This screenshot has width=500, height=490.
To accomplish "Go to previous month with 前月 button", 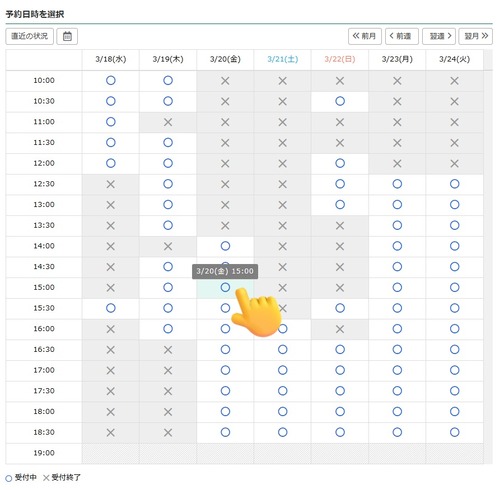I will tap(365, 36).
